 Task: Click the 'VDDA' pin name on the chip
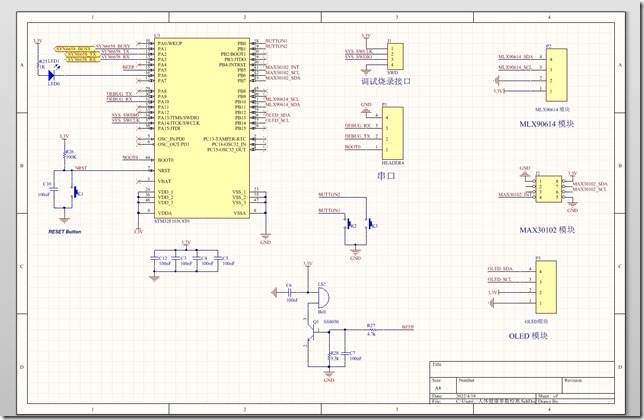[x=165, y=213]
